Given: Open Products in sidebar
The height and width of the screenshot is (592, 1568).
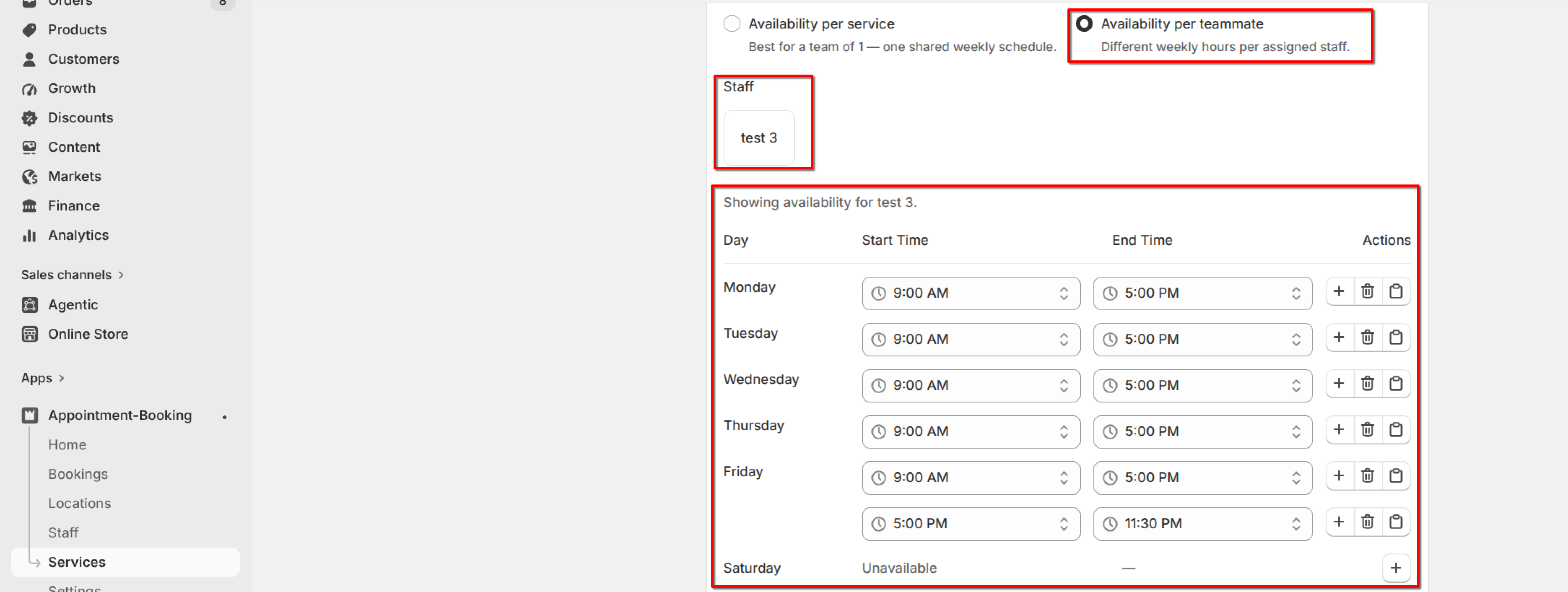Looking at the screenshot, I should click(x=77, y=30).
